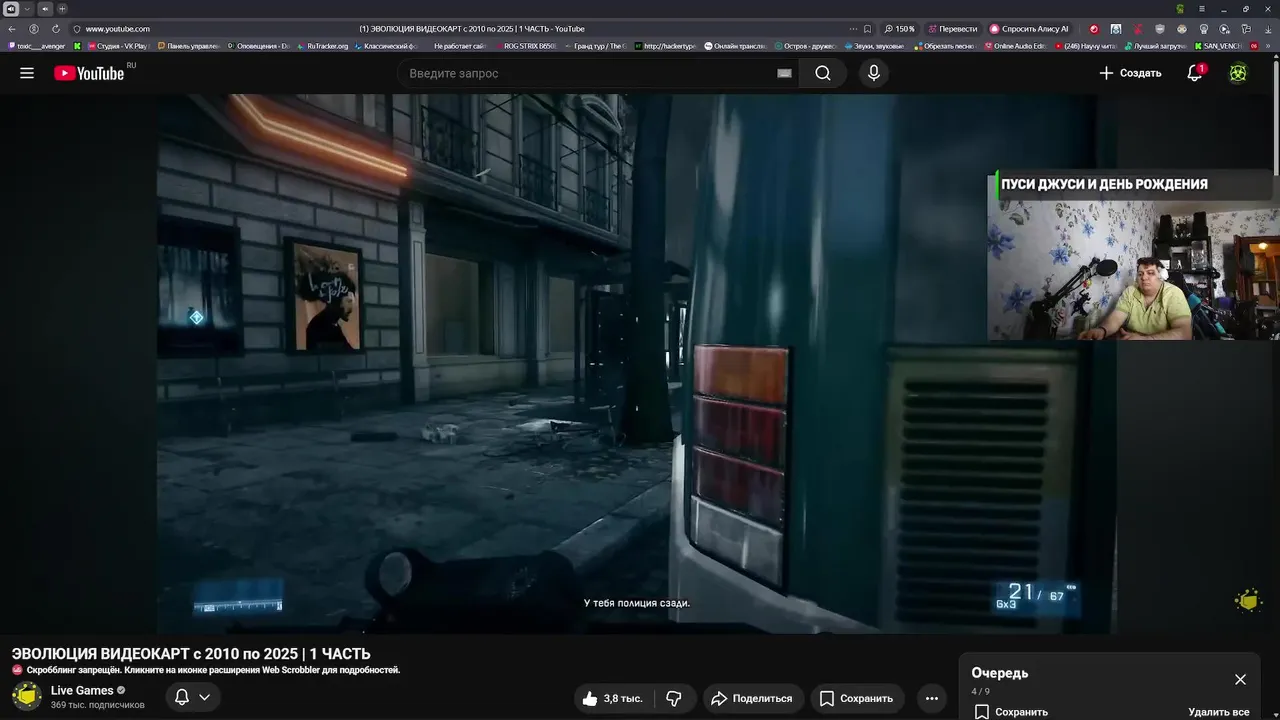Click the magnifier search button
1280x720 pixels.
[x=823, y=73]
